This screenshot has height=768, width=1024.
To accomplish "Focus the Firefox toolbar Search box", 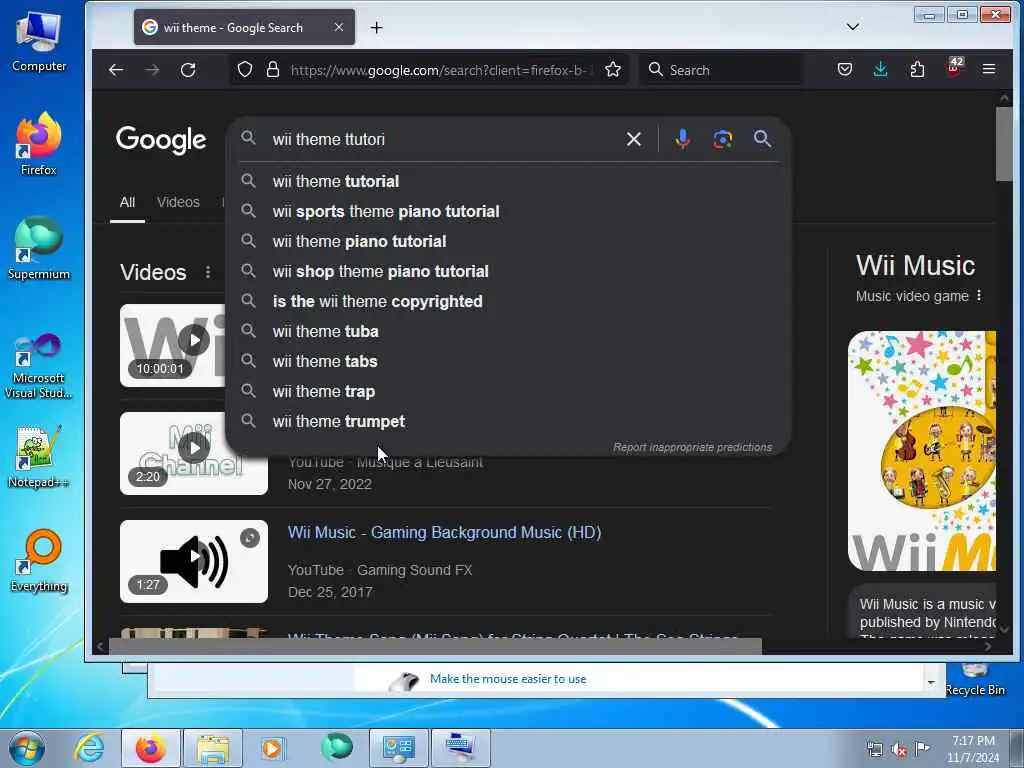I will 722,70.
